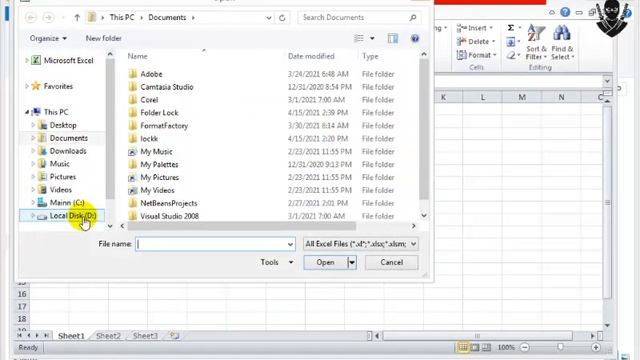
Task: Focus the File name input field
Action: [215, 244]
